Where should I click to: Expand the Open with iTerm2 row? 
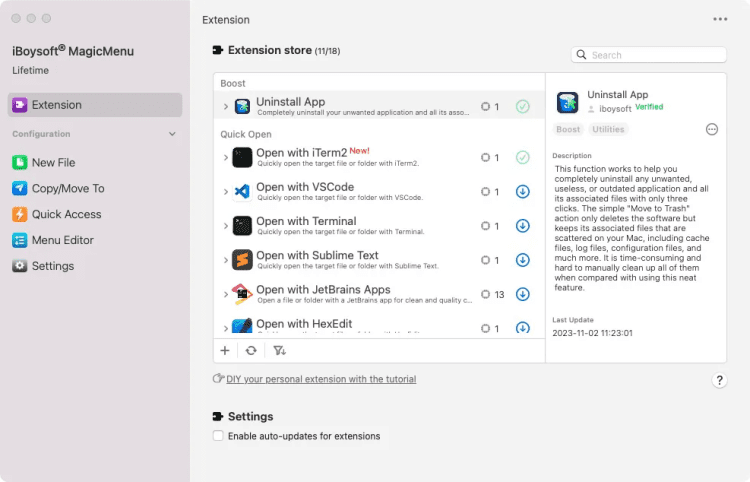click(x=226, y=157)
